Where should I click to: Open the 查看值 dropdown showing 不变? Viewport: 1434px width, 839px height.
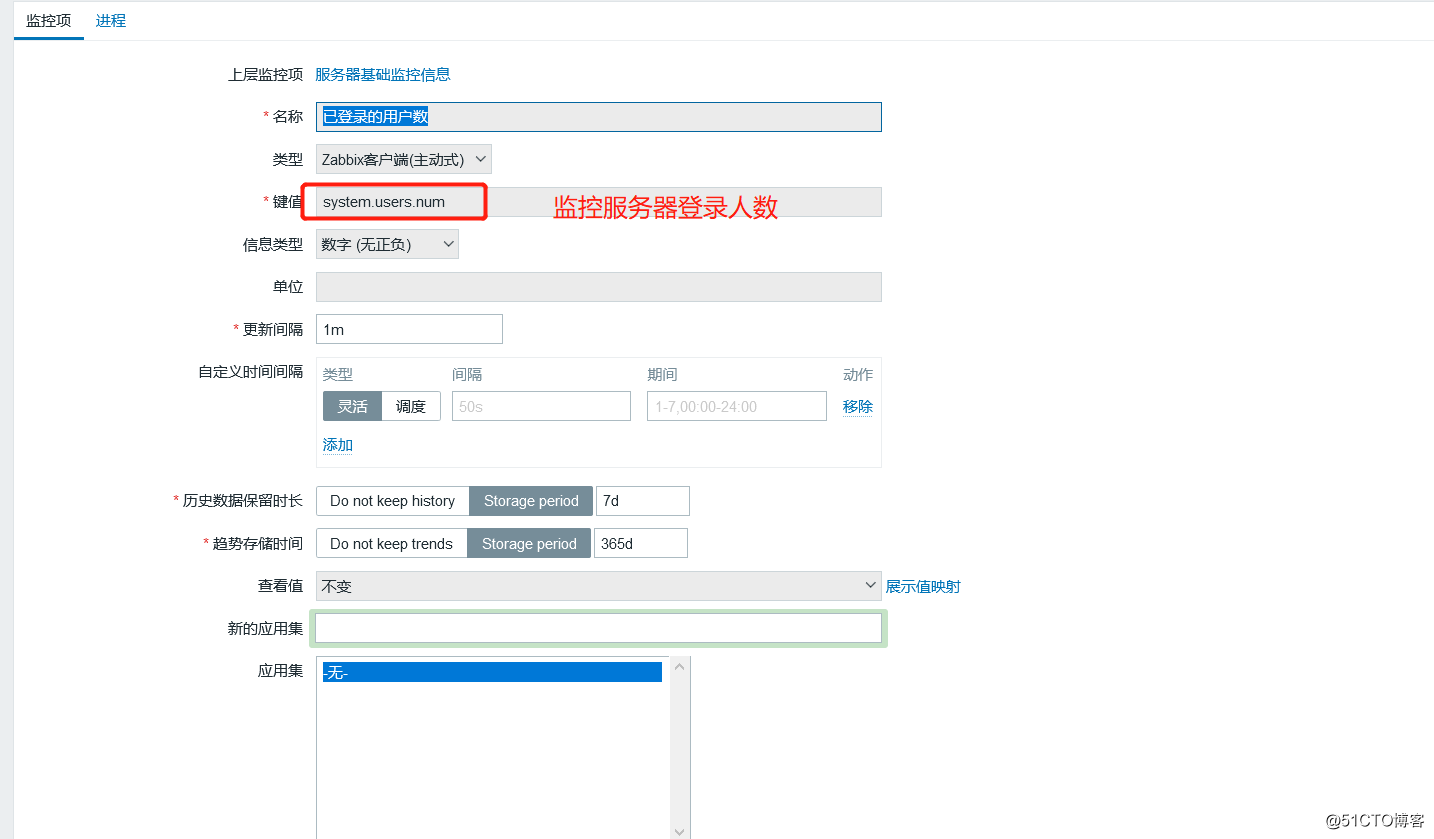point(599,586)
